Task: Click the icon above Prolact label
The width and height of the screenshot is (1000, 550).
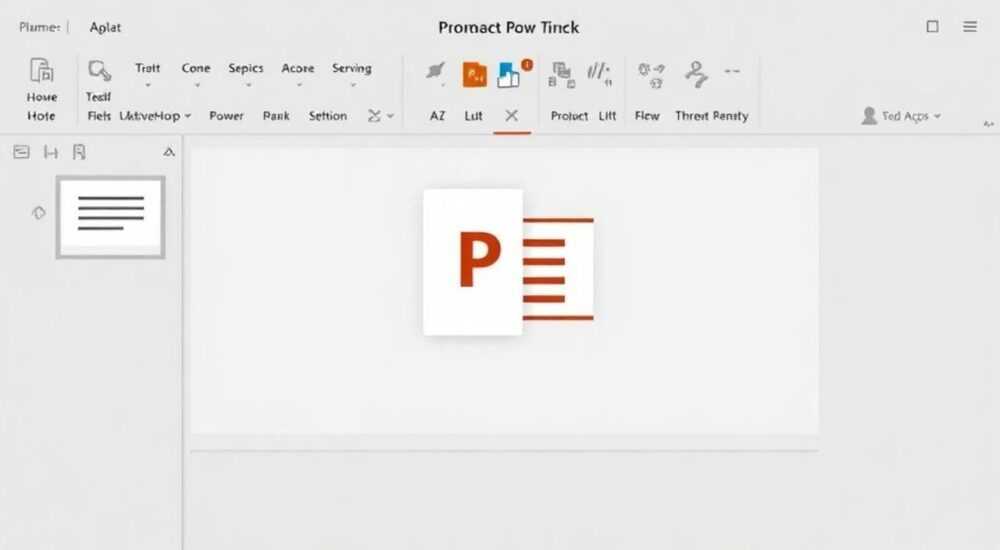Action: 562,74
